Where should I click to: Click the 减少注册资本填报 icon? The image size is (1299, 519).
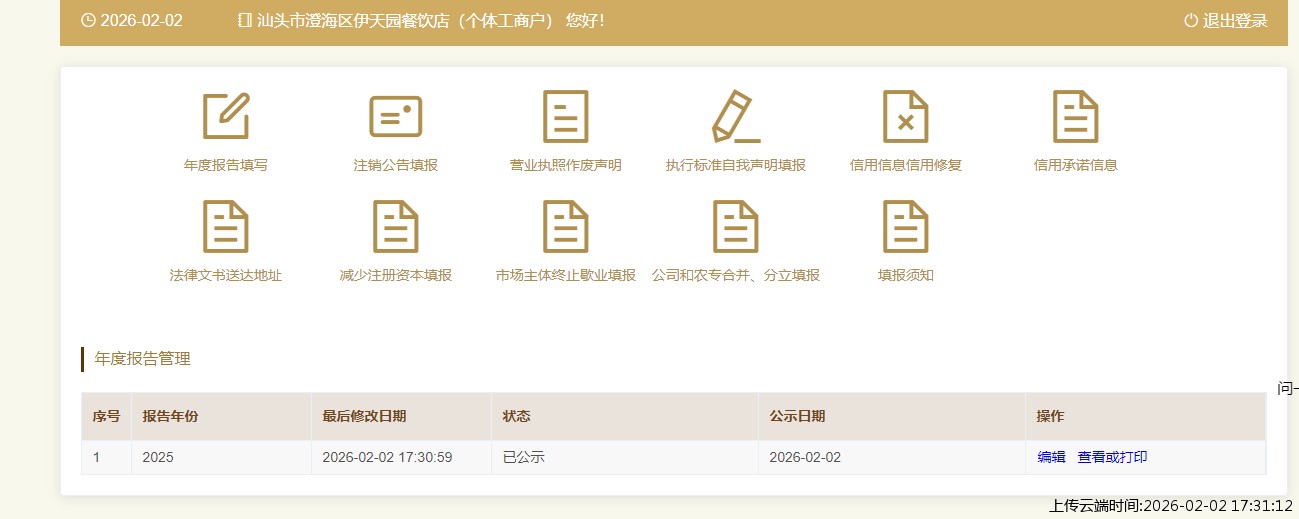[x=395, y=226]
